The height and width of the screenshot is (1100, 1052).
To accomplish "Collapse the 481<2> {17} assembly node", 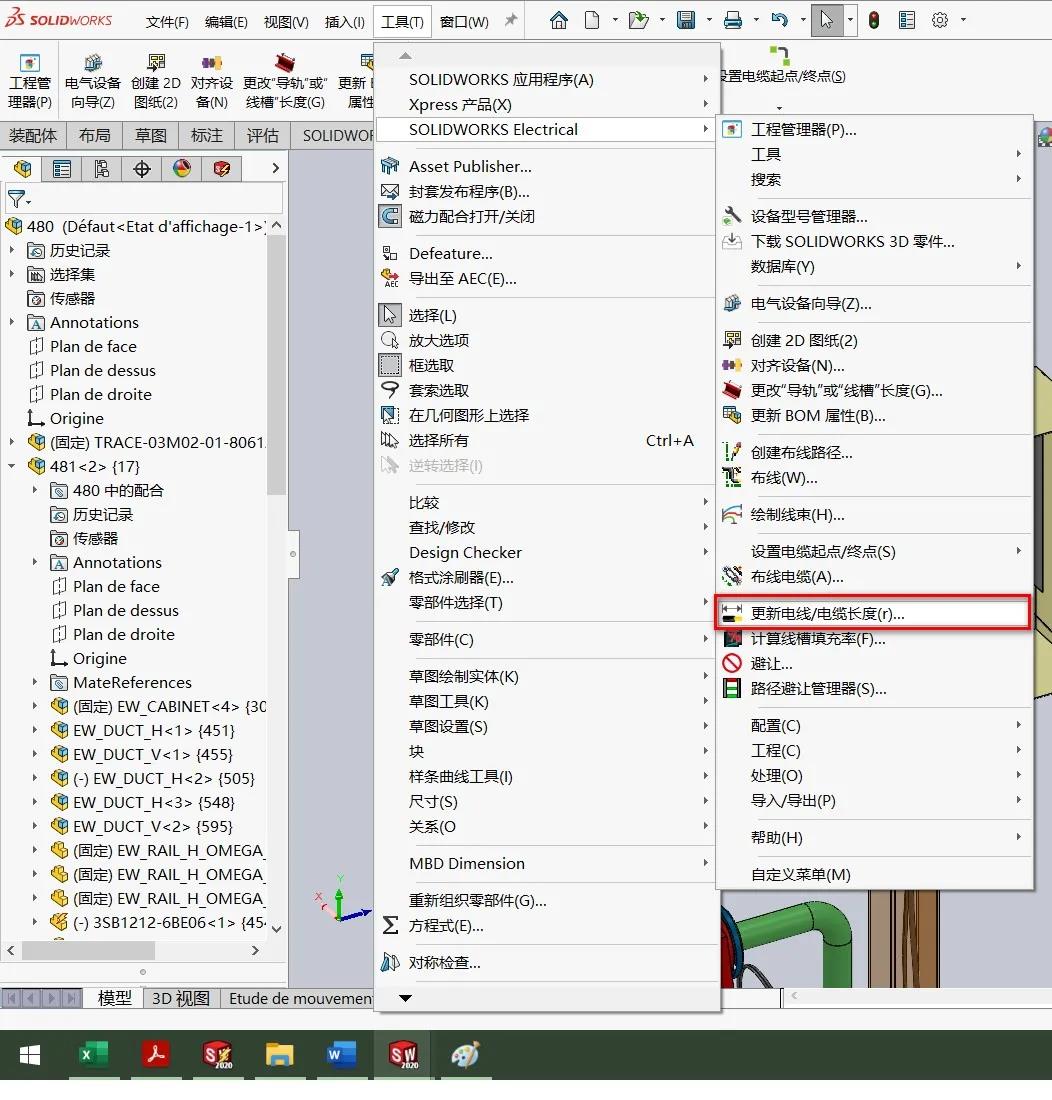I will pyautogui.click(x=12, y=466).
